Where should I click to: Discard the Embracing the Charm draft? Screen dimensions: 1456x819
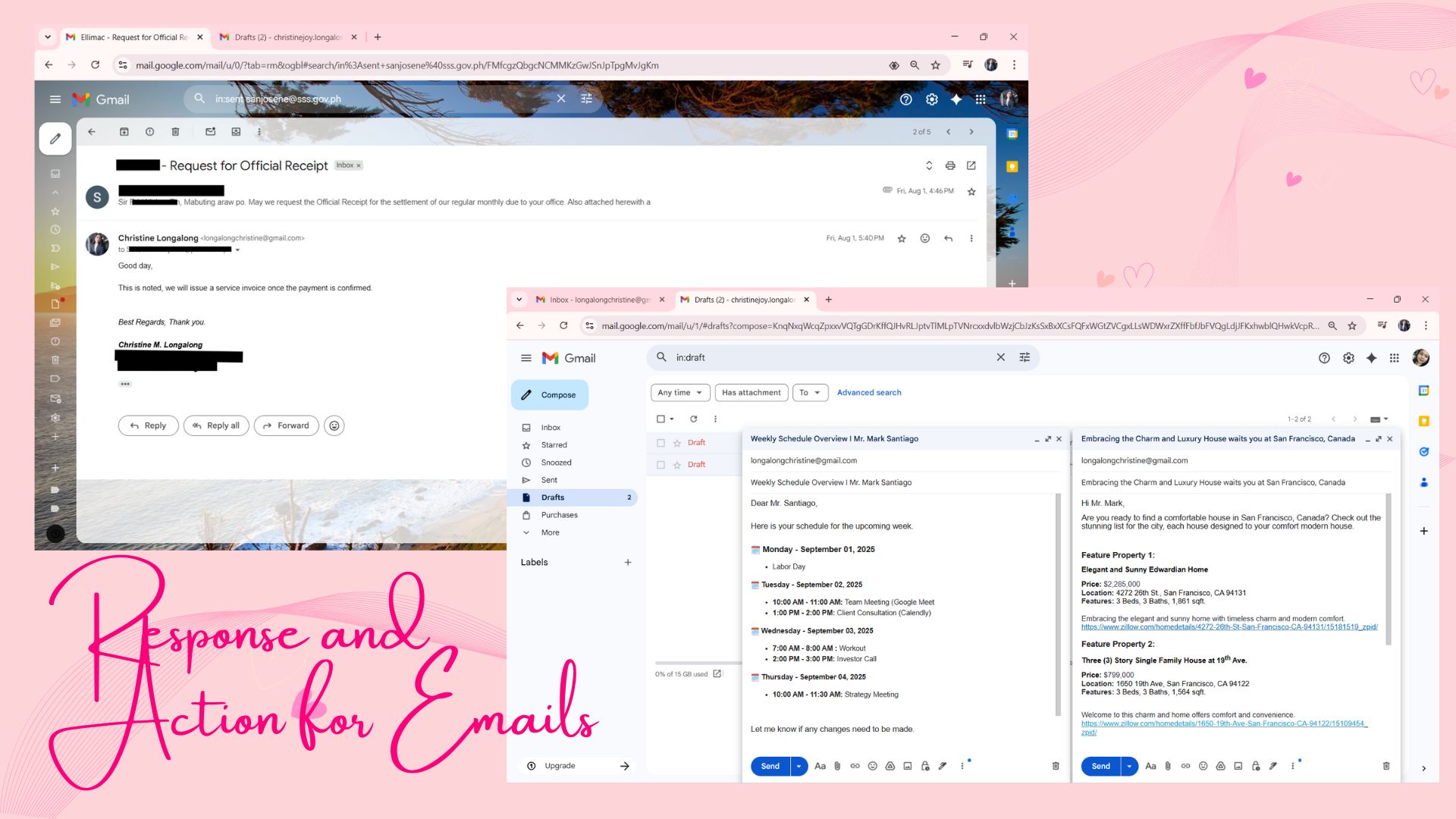coord(1386,766)
